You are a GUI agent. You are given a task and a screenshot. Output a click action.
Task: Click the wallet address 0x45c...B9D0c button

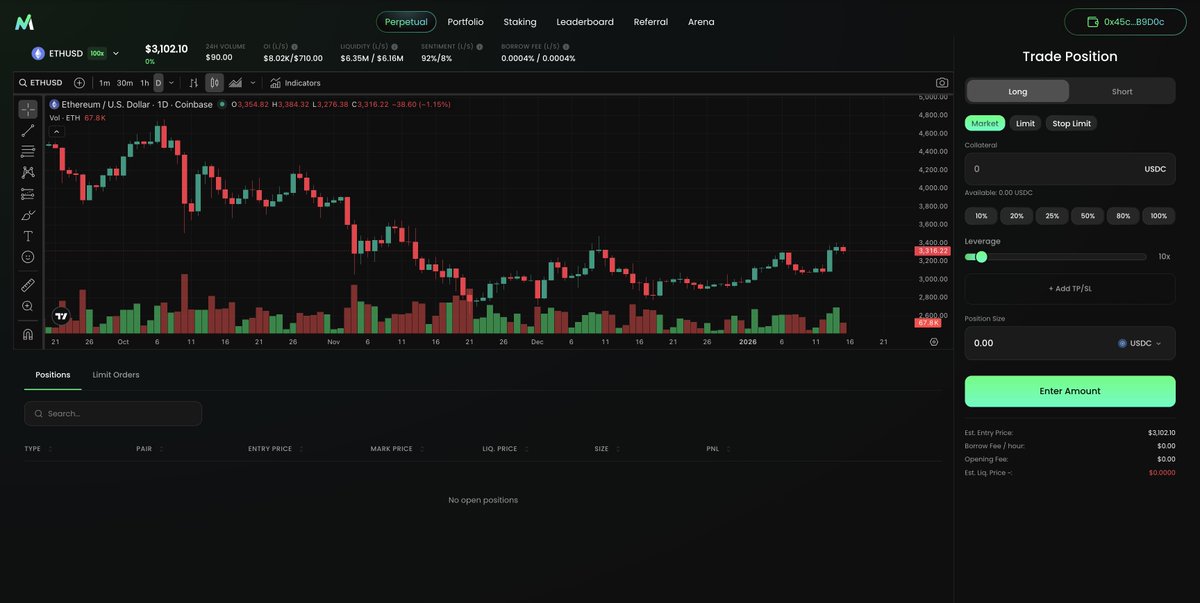coord(1125,22)
